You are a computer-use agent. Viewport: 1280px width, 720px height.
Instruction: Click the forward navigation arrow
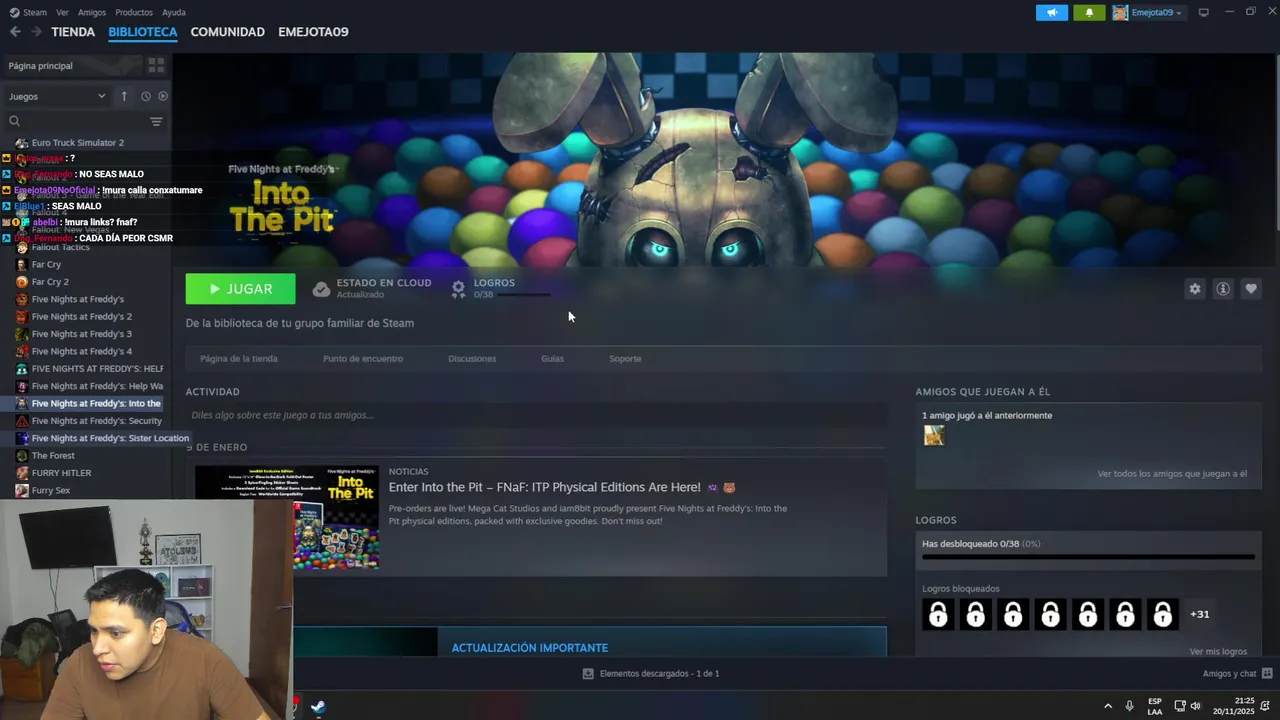(x=36, y=32)
